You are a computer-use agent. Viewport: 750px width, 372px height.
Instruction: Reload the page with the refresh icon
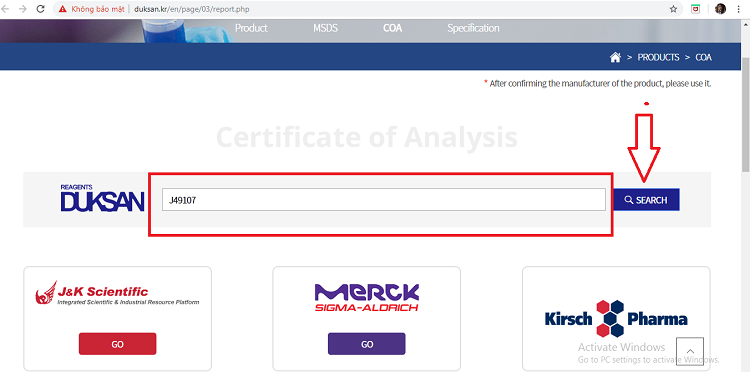click(x=41, y=9)
